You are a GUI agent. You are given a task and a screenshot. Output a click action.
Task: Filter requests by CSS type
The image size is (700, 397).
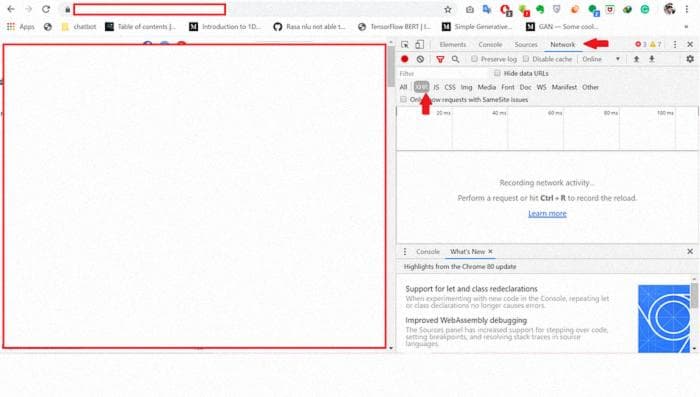point(450,87)
